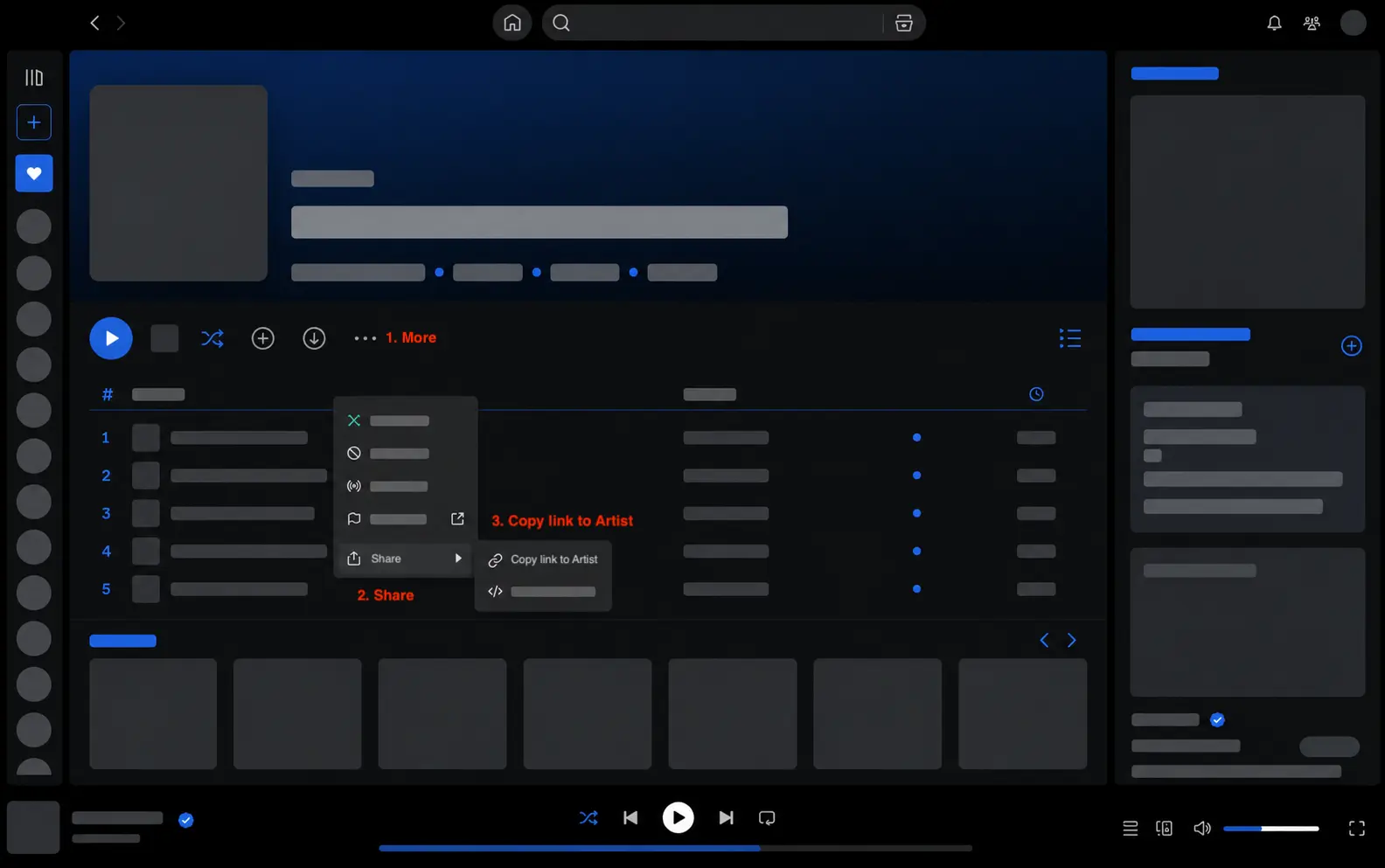Show next cards with the right chevron
Screen dimensions: 1385x868
1071,641
